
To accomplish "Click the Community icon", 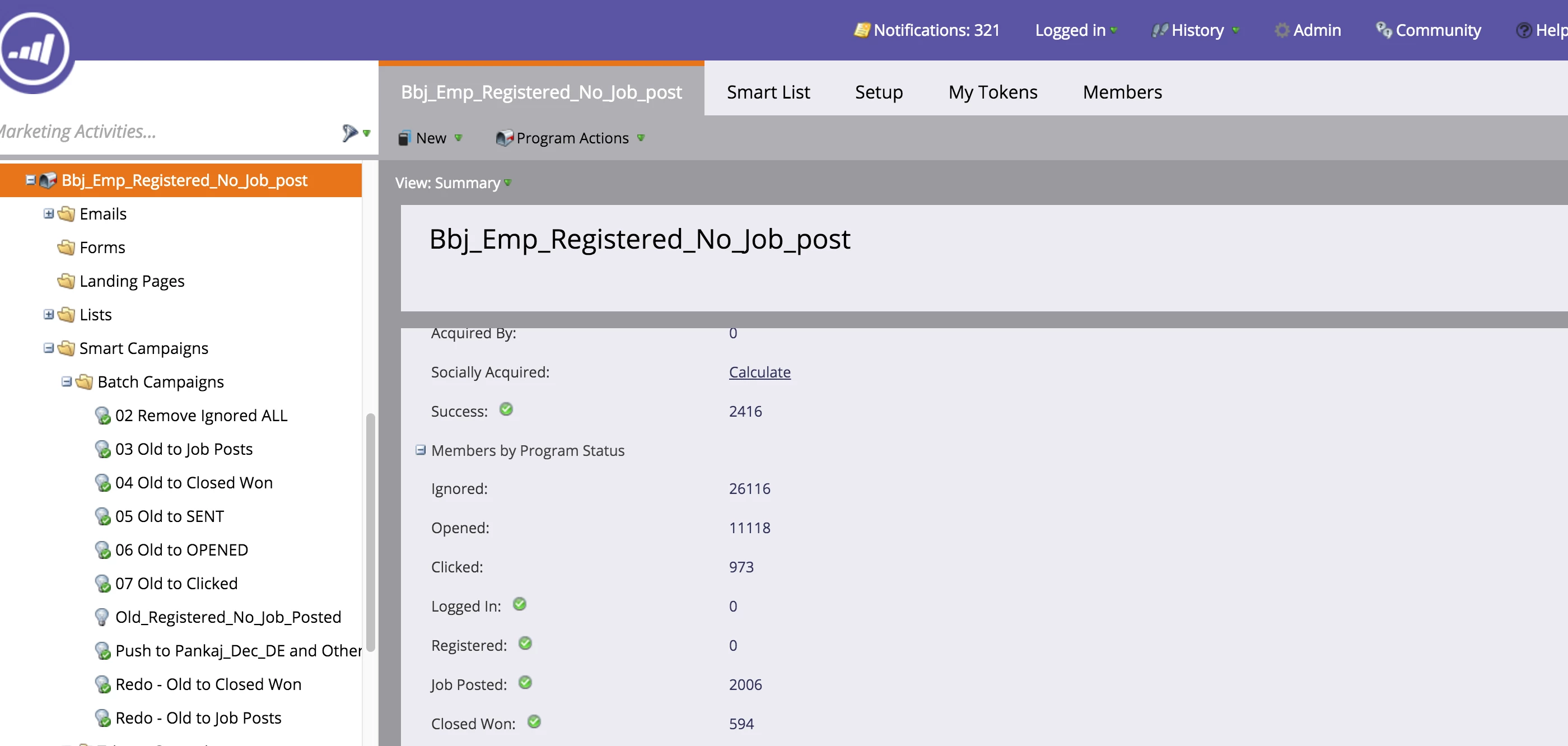I will point(1383,30).
